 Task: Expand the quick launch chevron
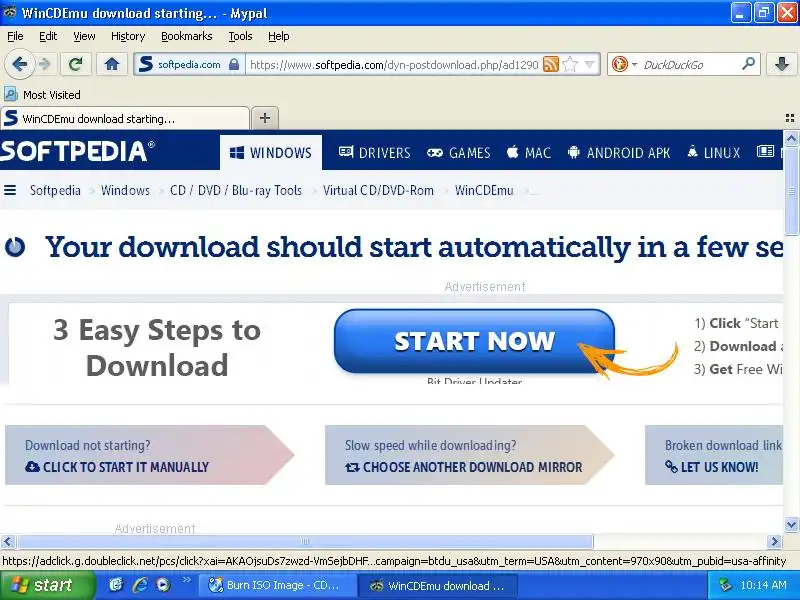(186, 580)
